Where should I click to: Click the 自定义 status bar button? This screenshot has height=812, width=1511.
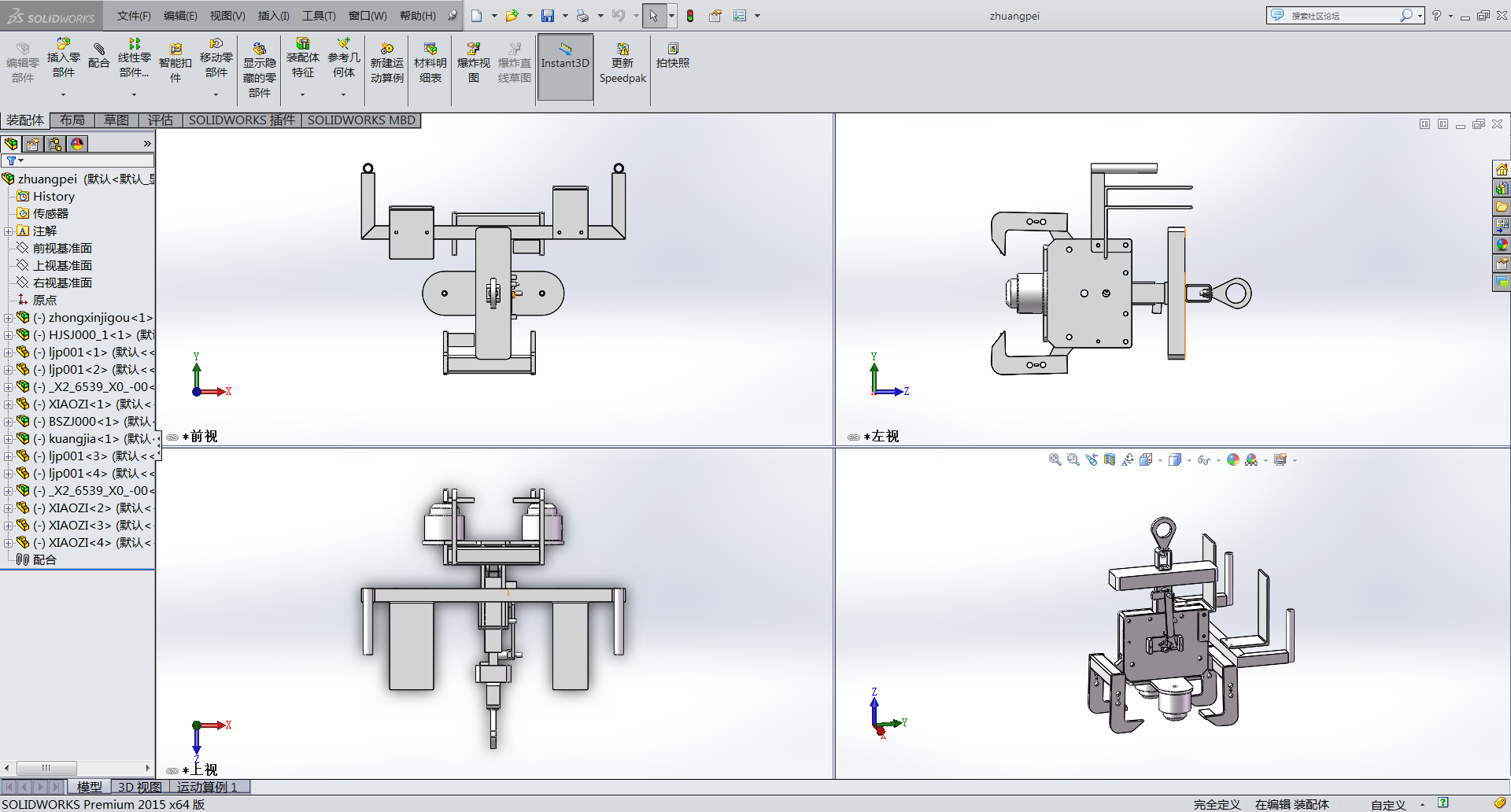(1388, 804)
